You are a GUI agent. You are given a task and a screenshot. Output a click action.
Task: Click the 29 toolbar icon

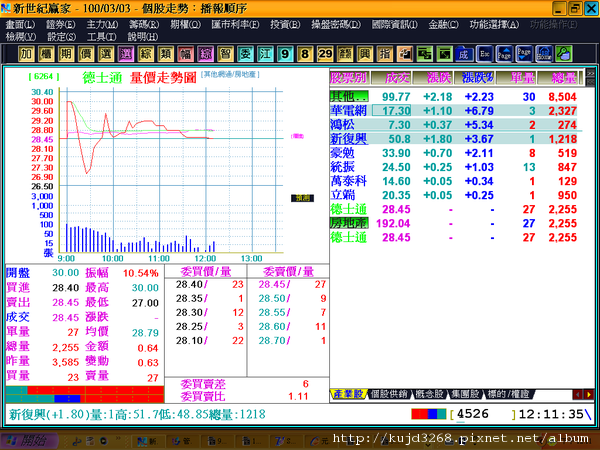(325, 54)
